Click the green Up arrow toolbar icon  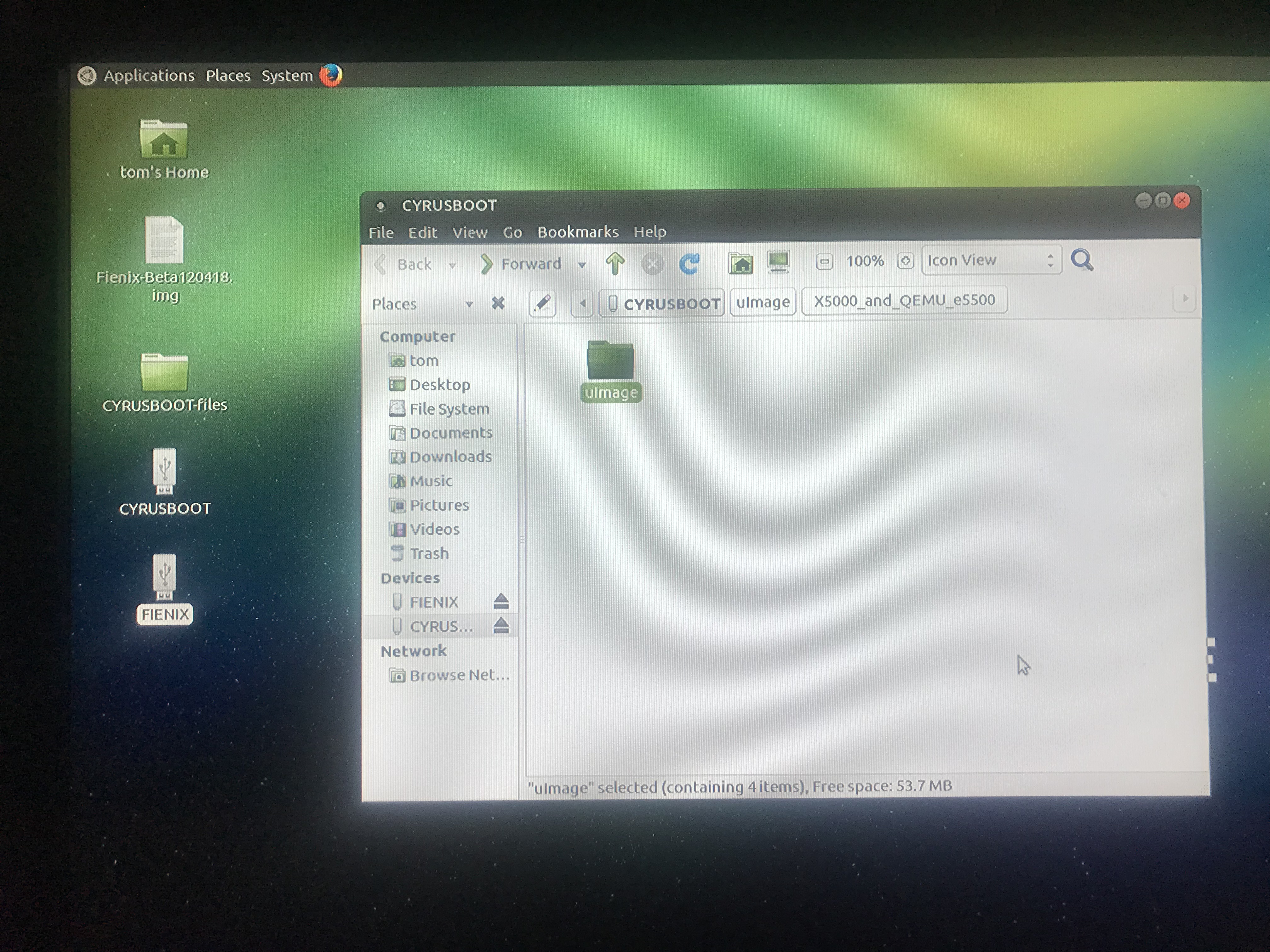(x=615, y=264)
